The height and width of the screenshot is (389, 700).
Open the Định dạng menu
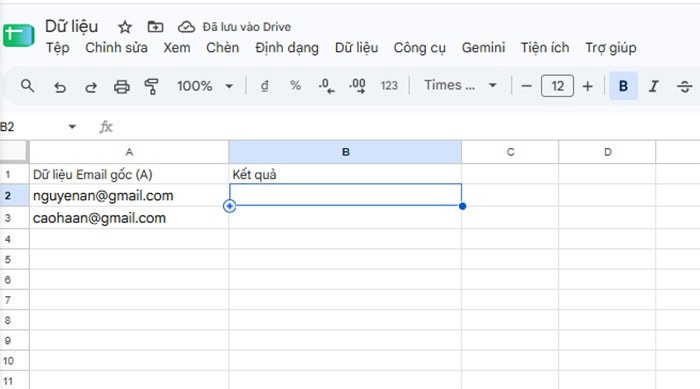[x=287, y=48]
